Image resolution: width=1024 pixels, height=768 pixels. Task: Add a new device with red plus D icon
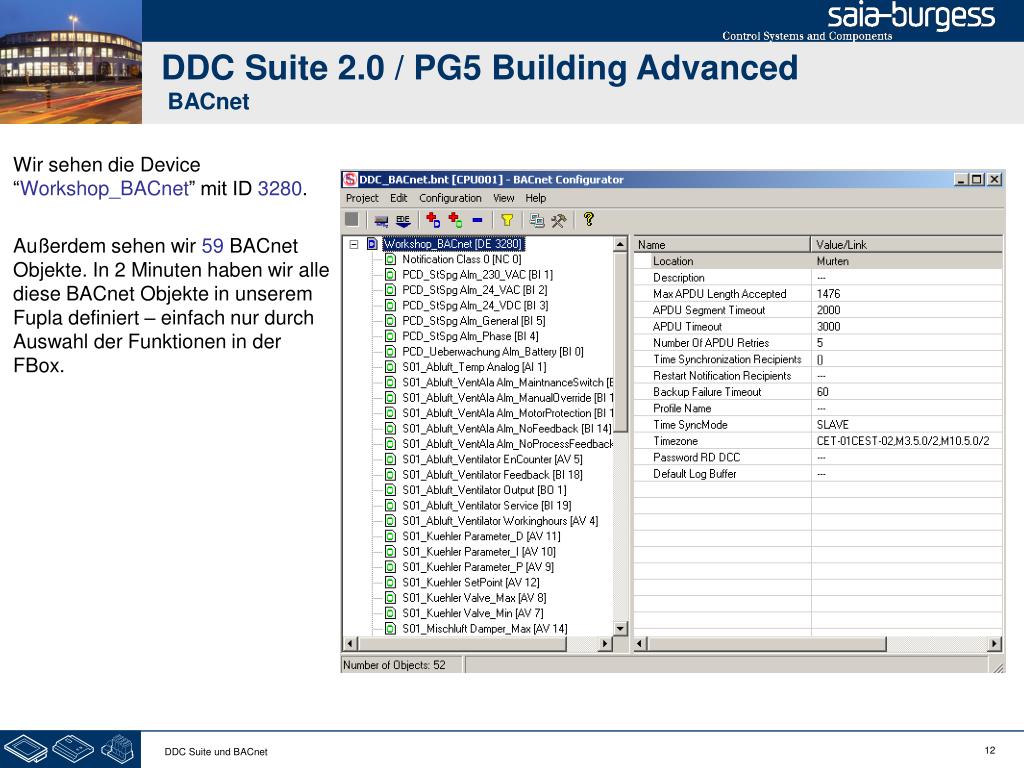[432, 220]
